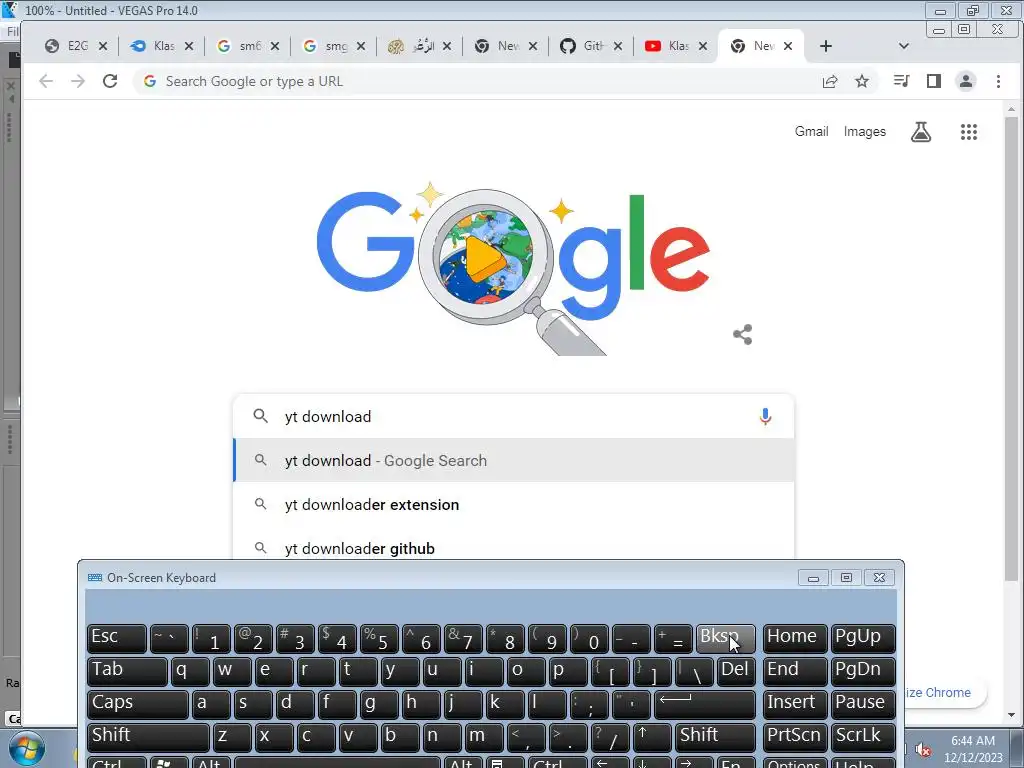
Task: Toggle ScrLk key on keyboard
Action: tap(863, 737)
